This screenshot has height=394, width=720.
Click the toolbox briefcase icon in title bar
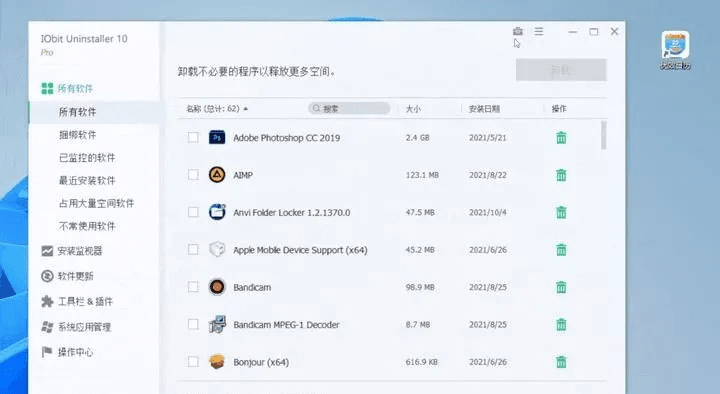(518, 31)
